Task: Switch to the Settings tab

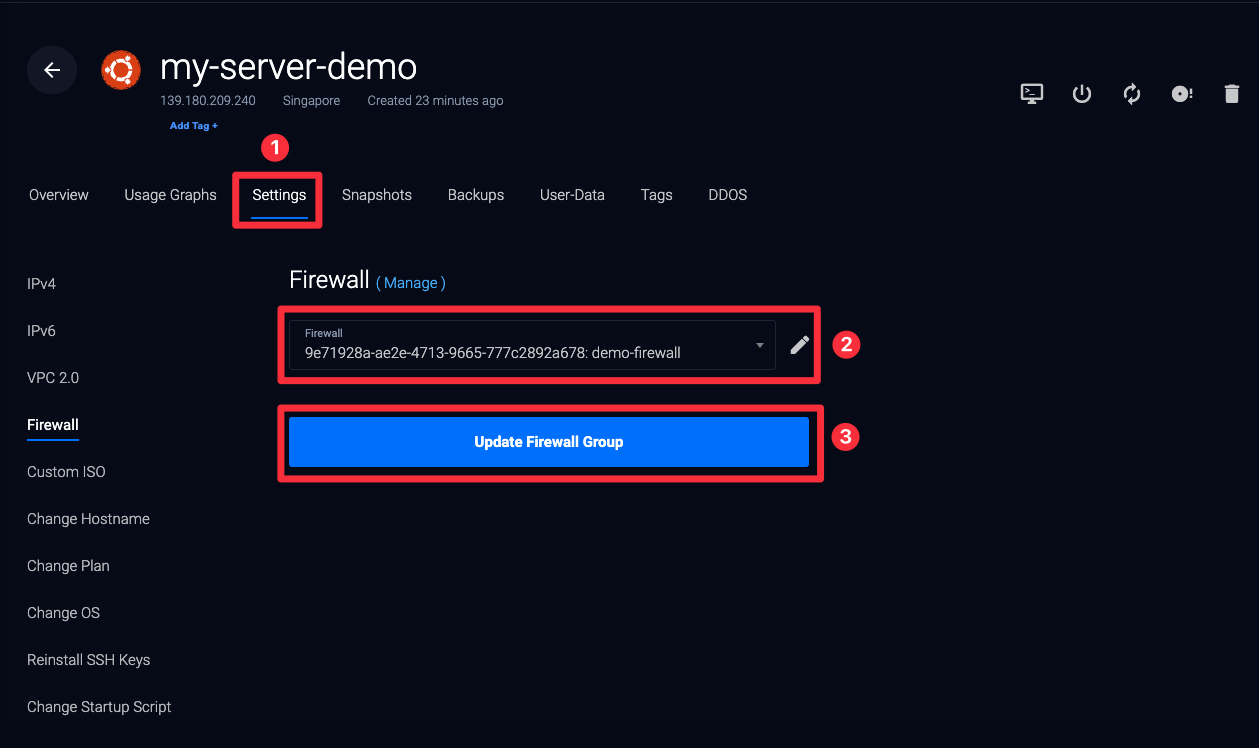Action: (x=279, y=195)
